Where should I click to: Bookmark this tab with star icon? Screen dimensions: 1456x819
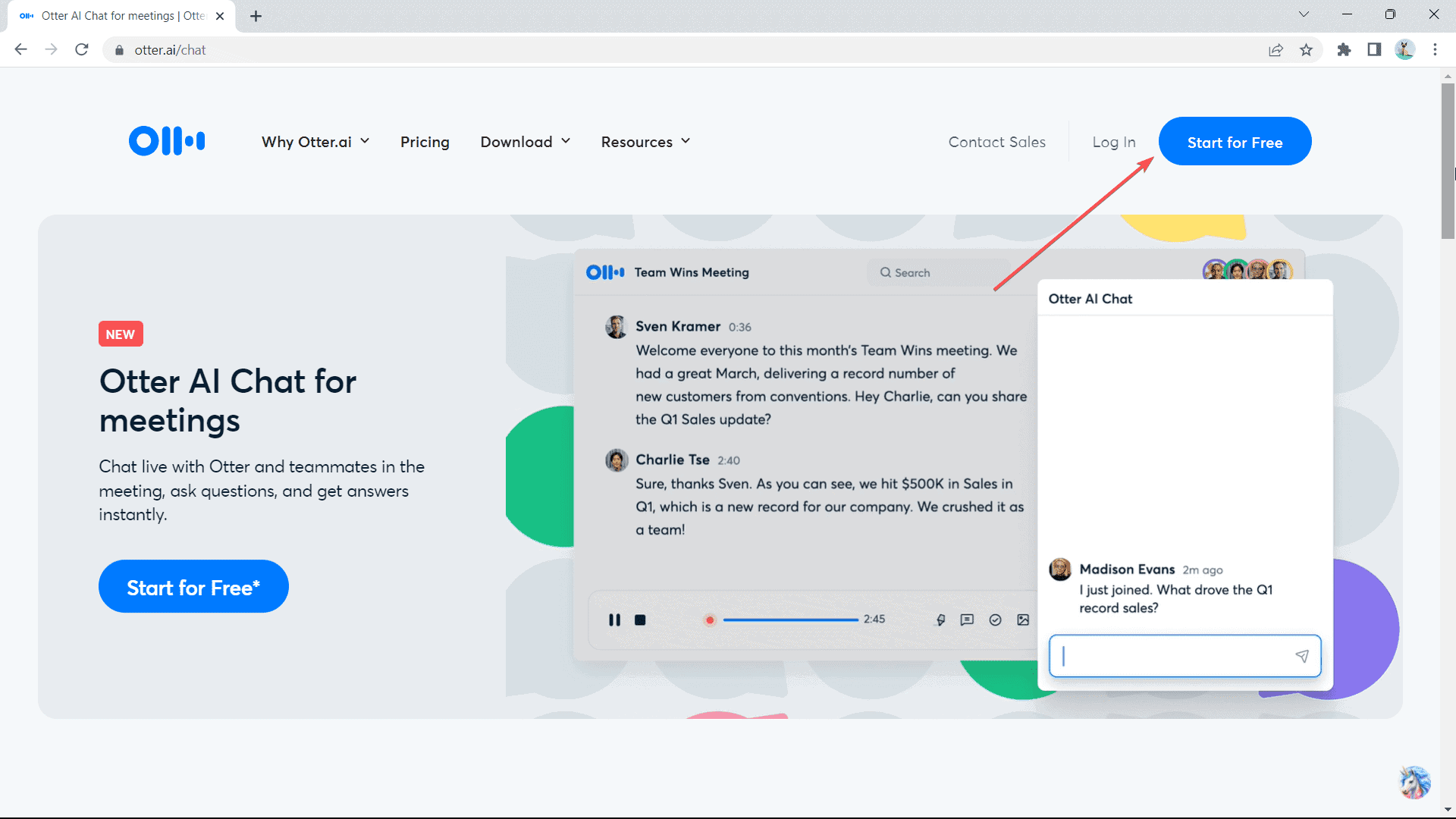click(x=1306, y=49)
